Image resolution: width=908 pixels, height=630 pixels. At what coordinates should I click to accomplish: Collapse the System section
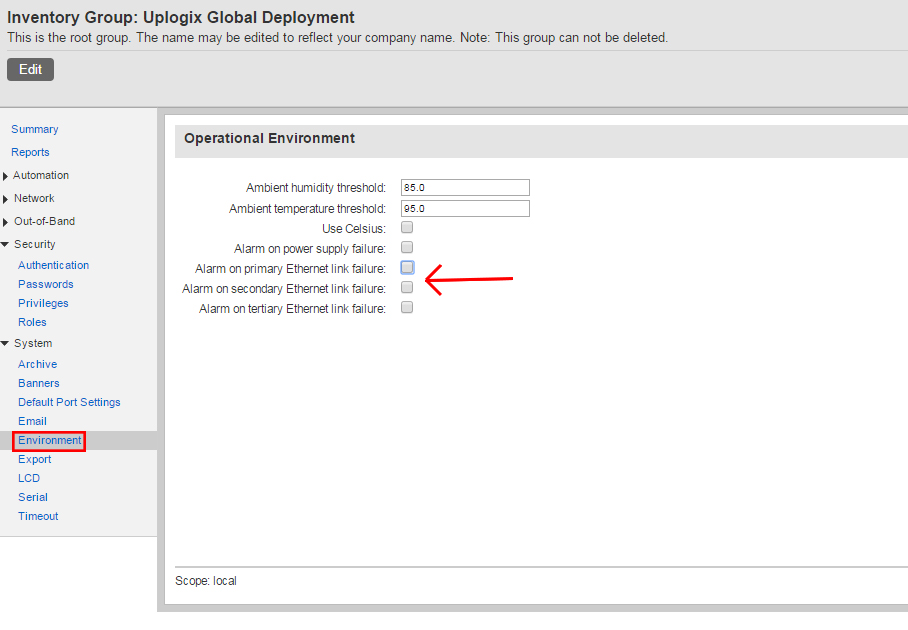tap(6, 343)
